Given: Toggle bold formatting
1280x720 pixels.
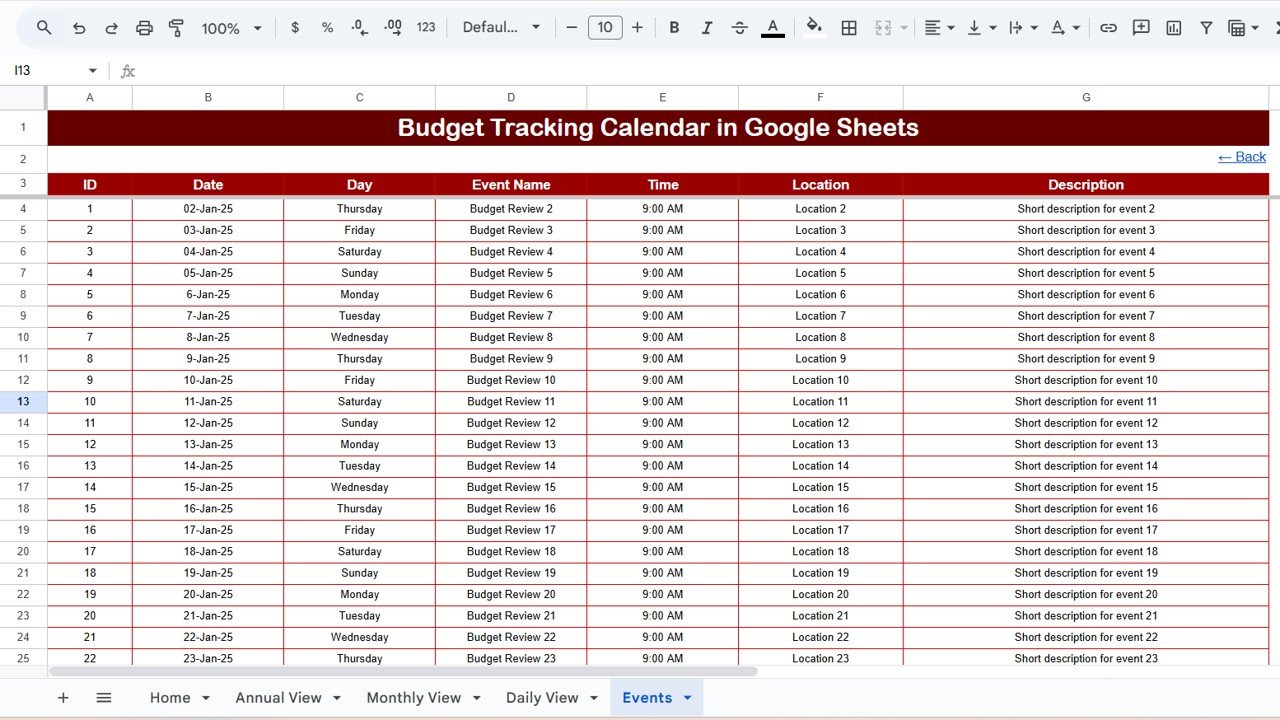Looking at the screenshot, I should (674, 28).
